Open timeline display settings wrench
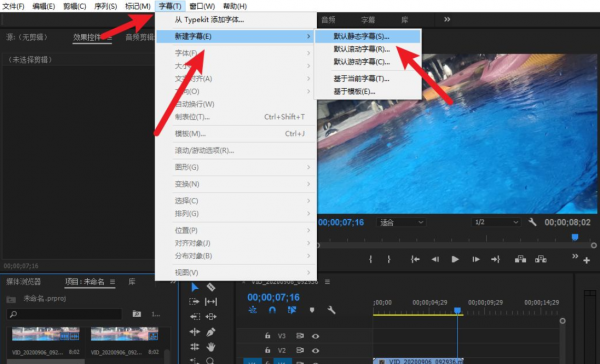This screenshot has height=364, width=600. click(331, 310)
